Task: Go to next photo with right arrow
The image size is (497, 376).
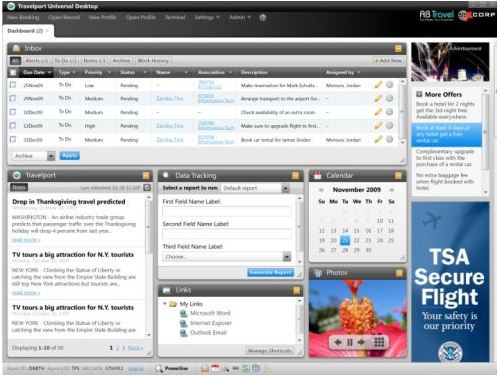Action: pos(361,342)
